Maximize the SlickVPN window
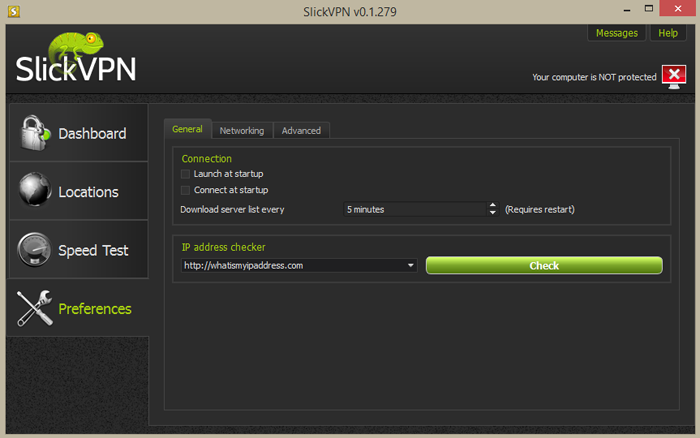Screen dimensions: 700x438 click(649, 8)
